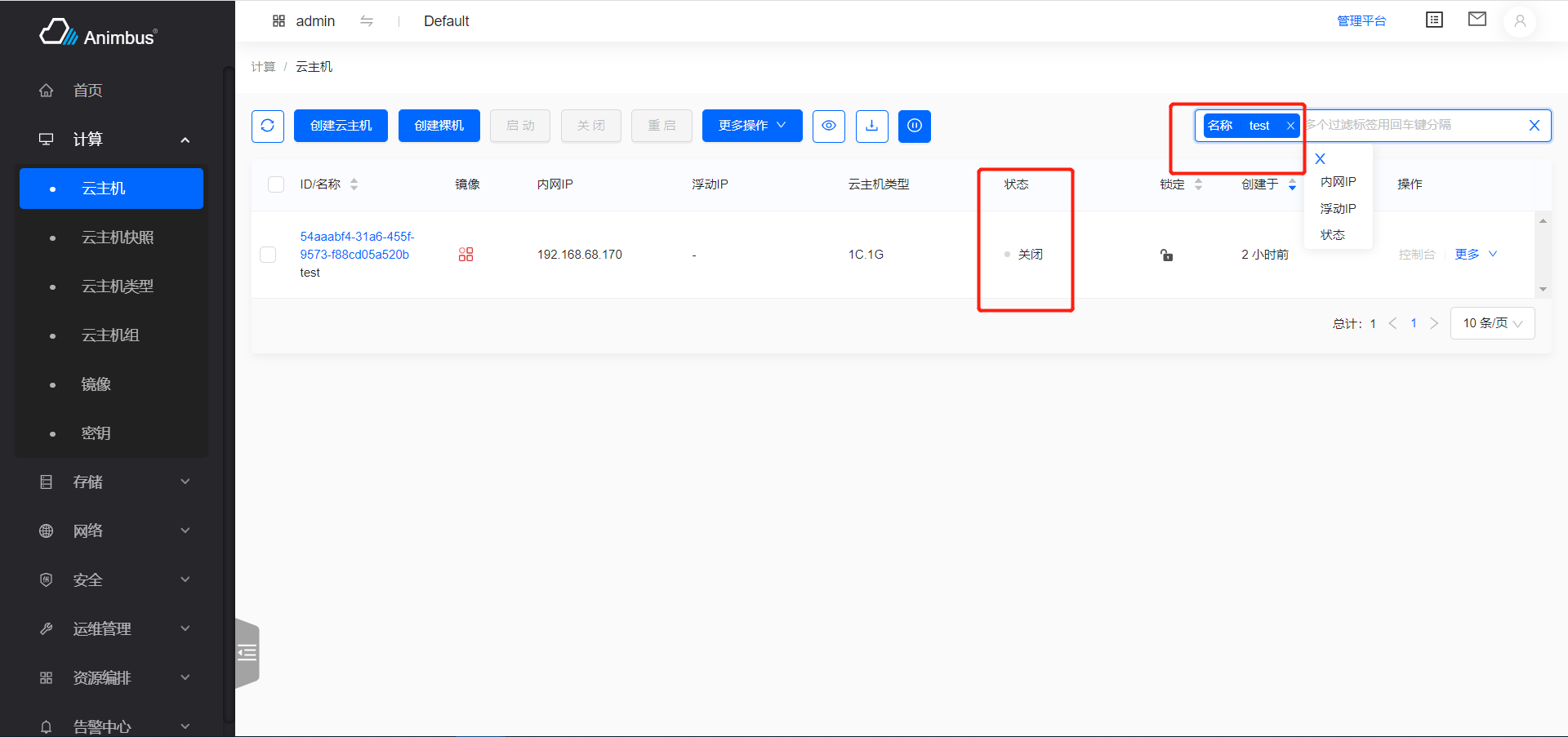The image size is (1568, 737).
Task: Click the 创建裸机 button
Action: coord(439,126)
